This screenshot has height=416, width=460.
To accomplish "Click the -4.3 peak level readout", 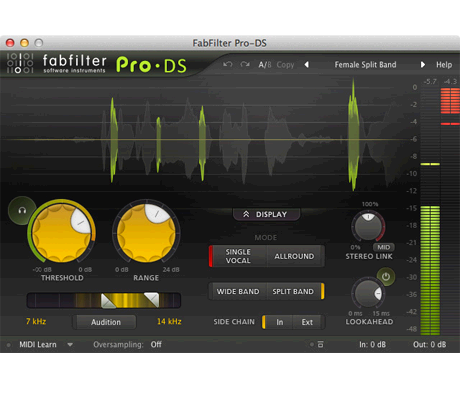I will tap(450, 81).
